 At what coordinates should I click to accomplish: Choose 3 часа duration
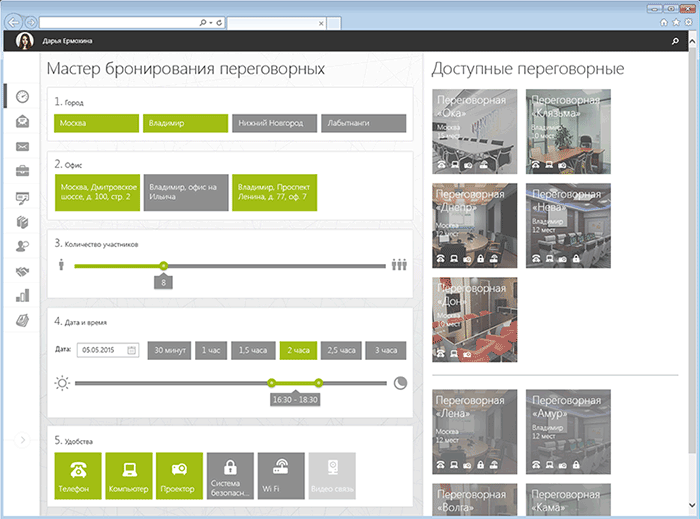tap(386, 350)
